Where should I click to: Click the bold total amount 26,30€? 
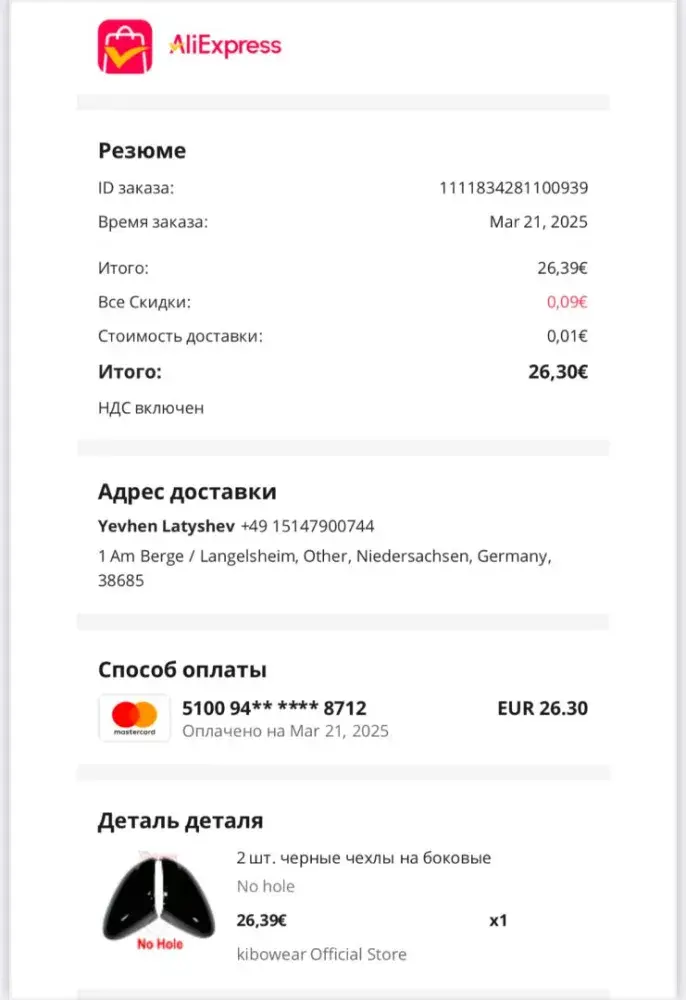pos(557,372)
